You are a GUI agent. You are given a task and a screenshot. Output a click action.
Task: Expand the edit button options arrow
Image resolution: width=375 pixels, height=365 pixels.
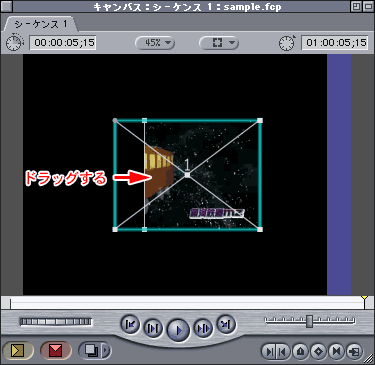coord(106,350)
